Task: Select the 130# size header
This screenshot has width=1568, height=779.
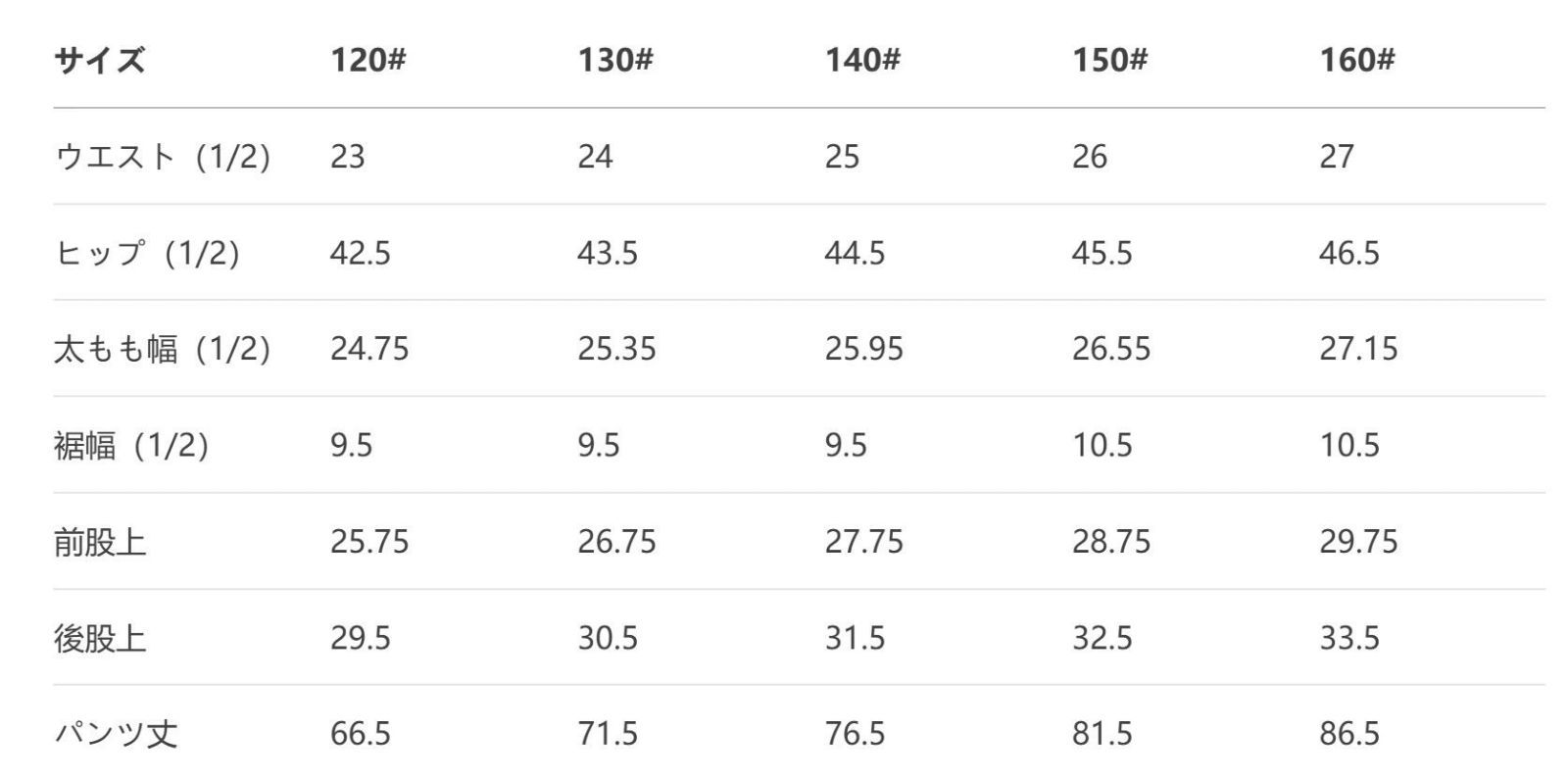Action: 614,61
